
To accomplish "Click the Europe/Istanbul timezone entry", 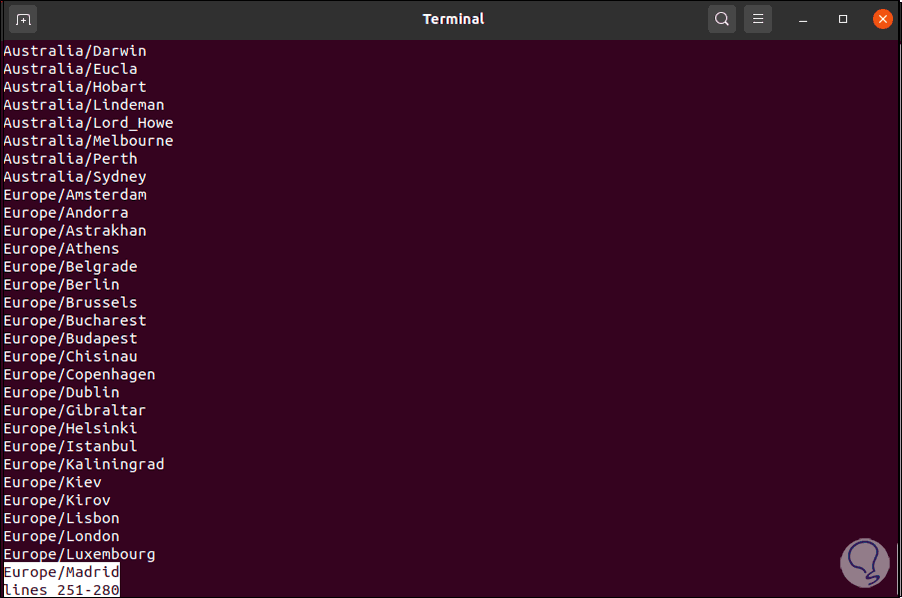I will click(70, 446).
